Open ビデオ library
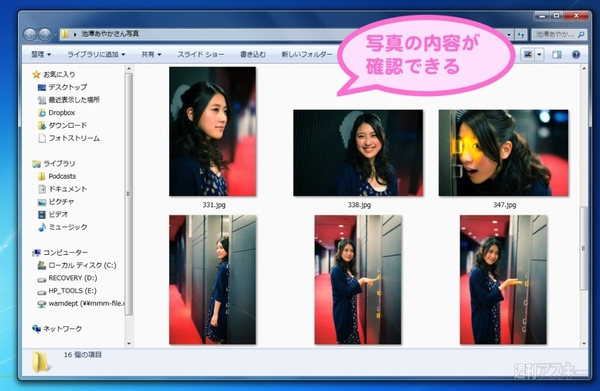The height and width of the screenshot is (391, 600). click(53, 214)
